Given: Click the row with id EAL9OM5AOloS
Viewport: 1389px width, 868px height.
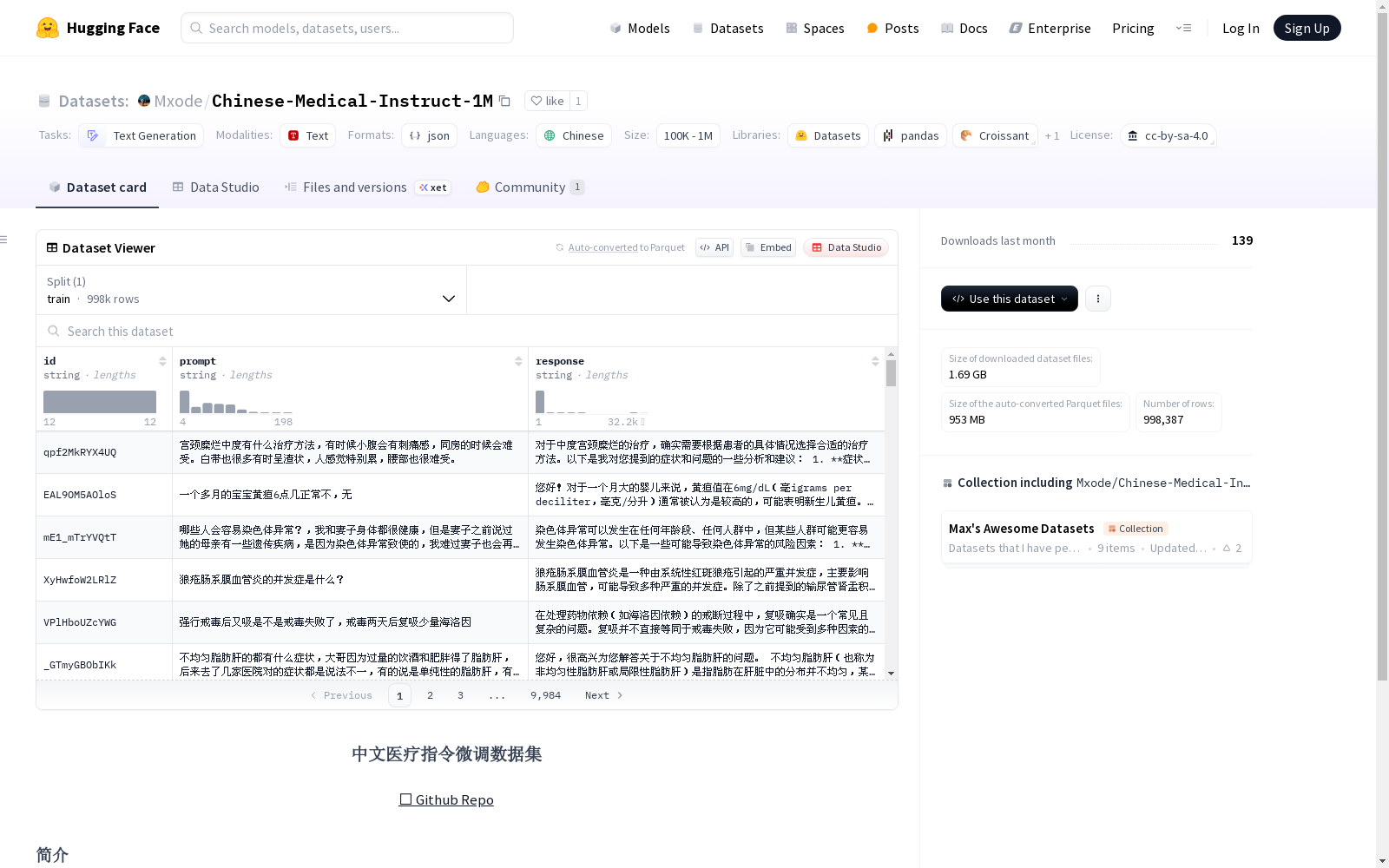Looking at the screenshot, I should (x=460, y=495).
